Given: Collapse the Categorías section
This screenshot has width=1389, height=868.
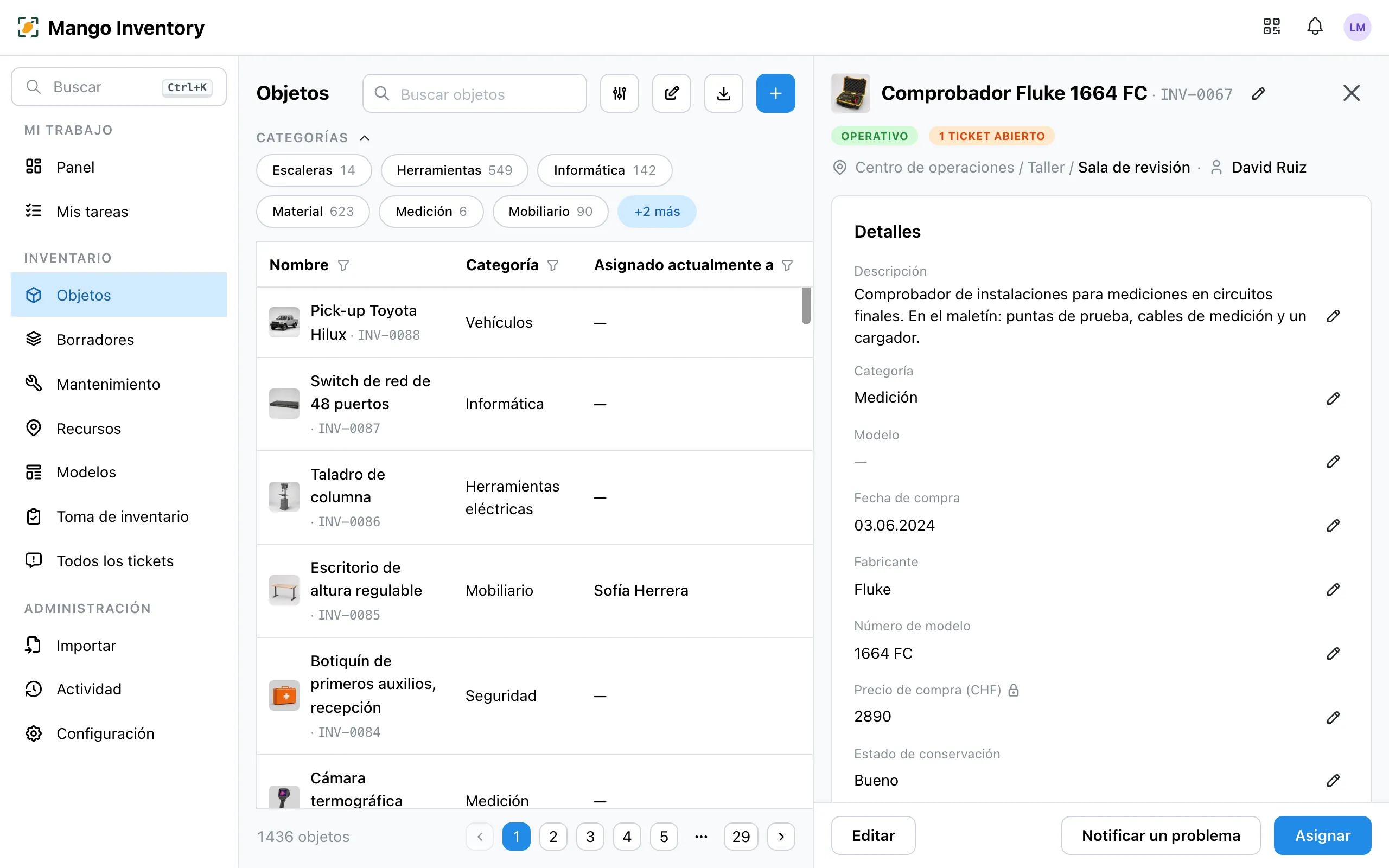Looking at the screenshot, I should click(x=365, y=138).
